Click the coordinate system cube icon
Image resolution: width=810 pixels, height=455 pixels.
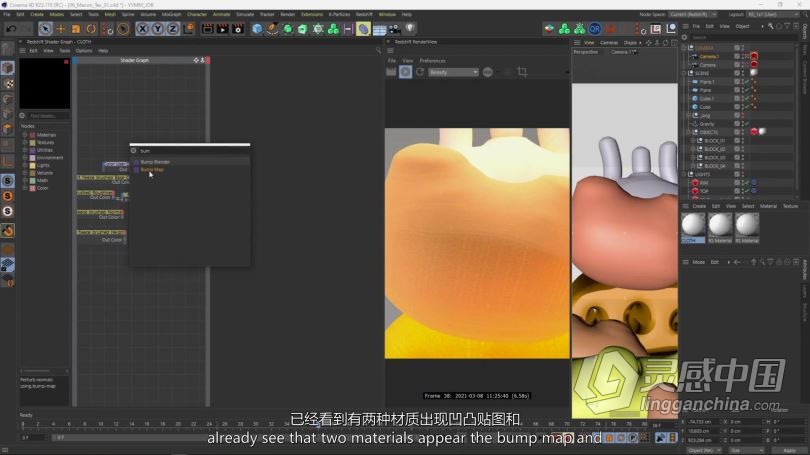pos(189,29)
